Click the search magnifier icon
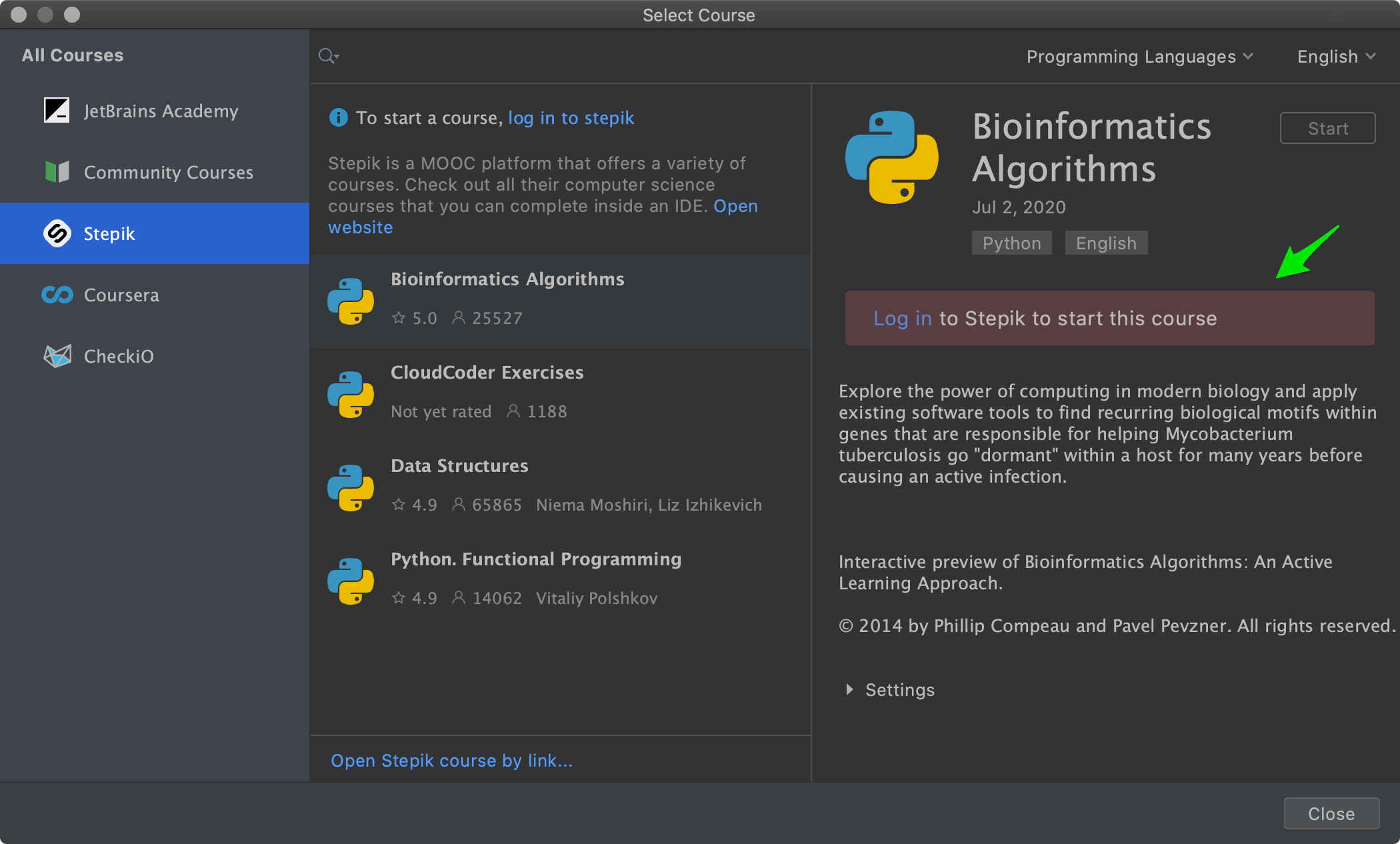Screen dimensions: 1400x844 pyautogui.click(x=327, y=55)
